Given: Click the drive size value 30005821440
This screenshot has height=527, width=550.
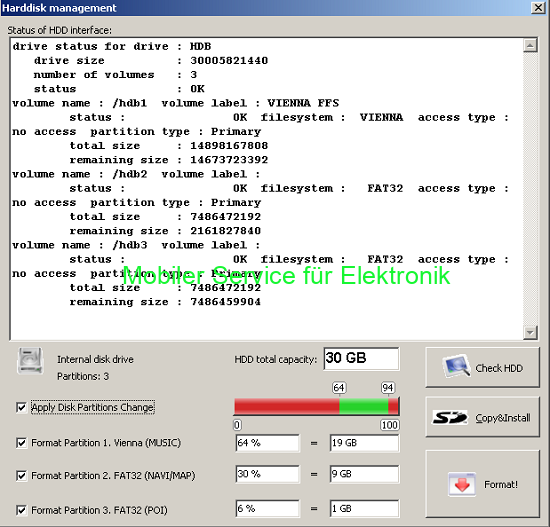Looking at the screenshot, I should pyautogui.click(x=229, y=61).
